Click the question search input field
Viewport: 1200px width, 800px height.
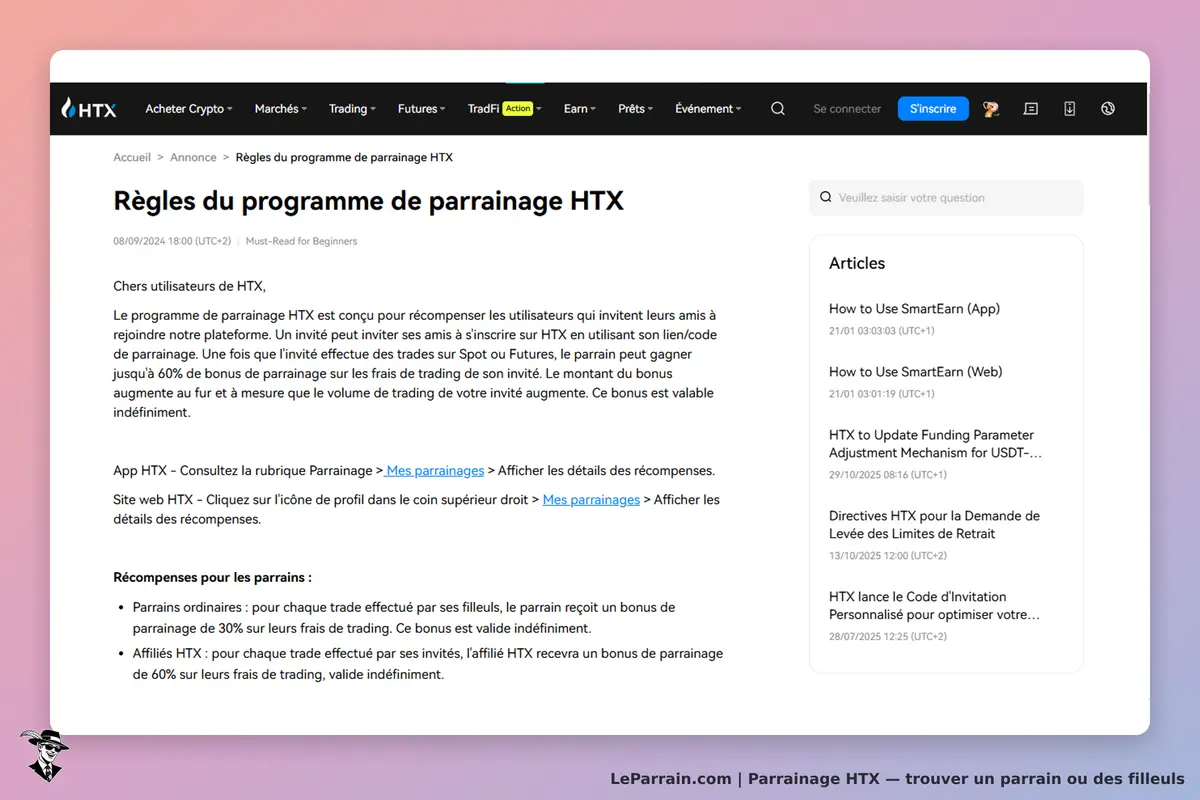(946, 198)
